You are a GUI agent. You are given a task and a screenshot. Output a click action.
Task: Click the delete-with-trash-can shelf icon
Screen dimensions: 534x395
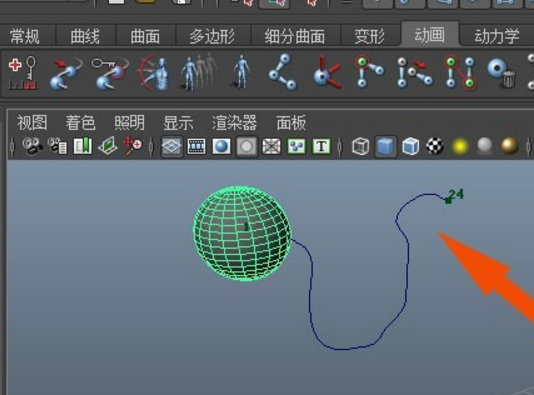coord(501,73)
